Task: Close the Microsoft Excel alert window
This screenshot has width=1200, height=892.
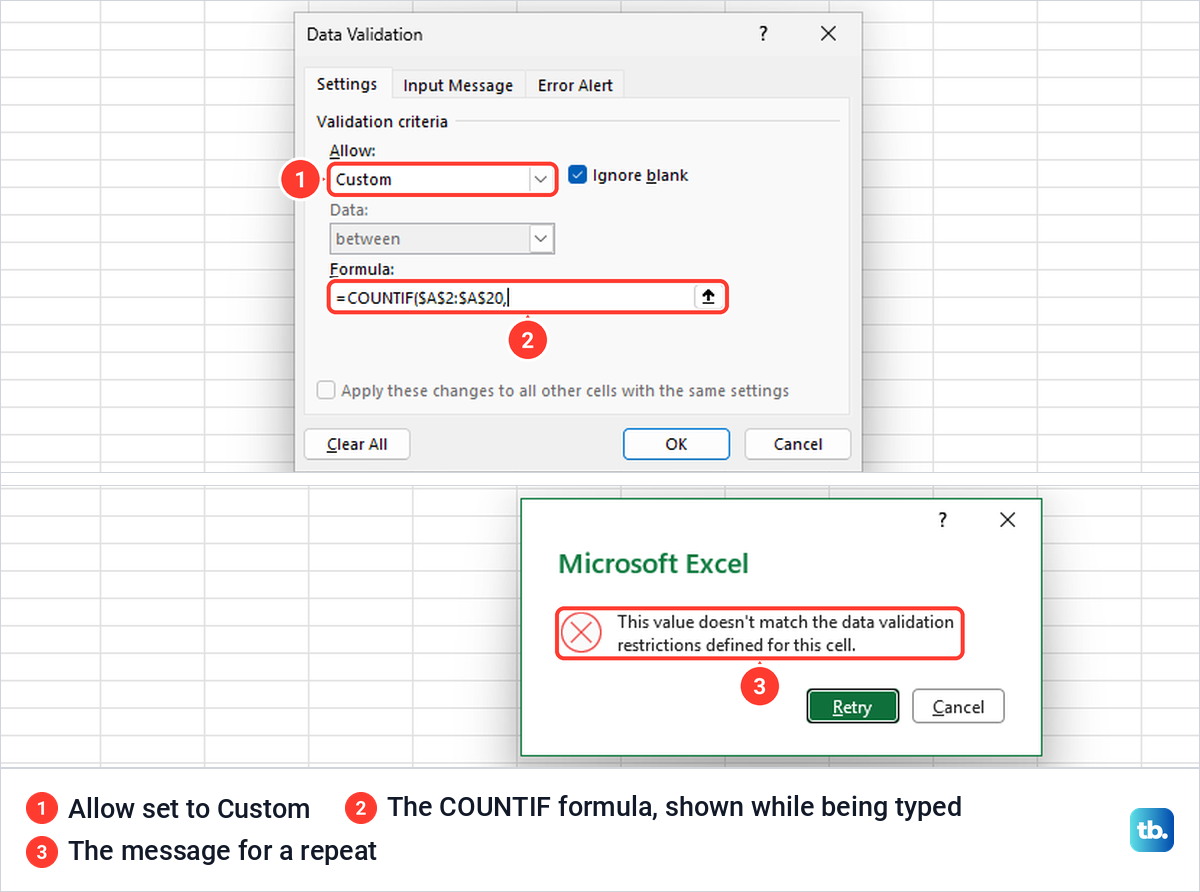Action: (x=1007, y=520)
